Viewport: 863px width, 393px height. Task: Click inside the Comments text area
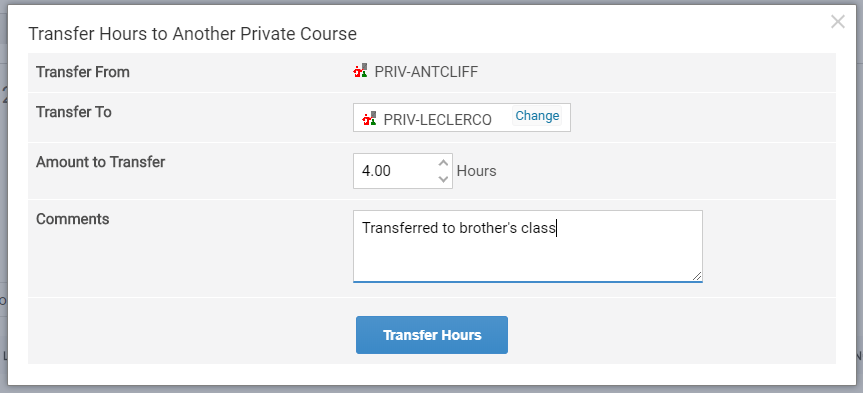click(x=527, y=246)
